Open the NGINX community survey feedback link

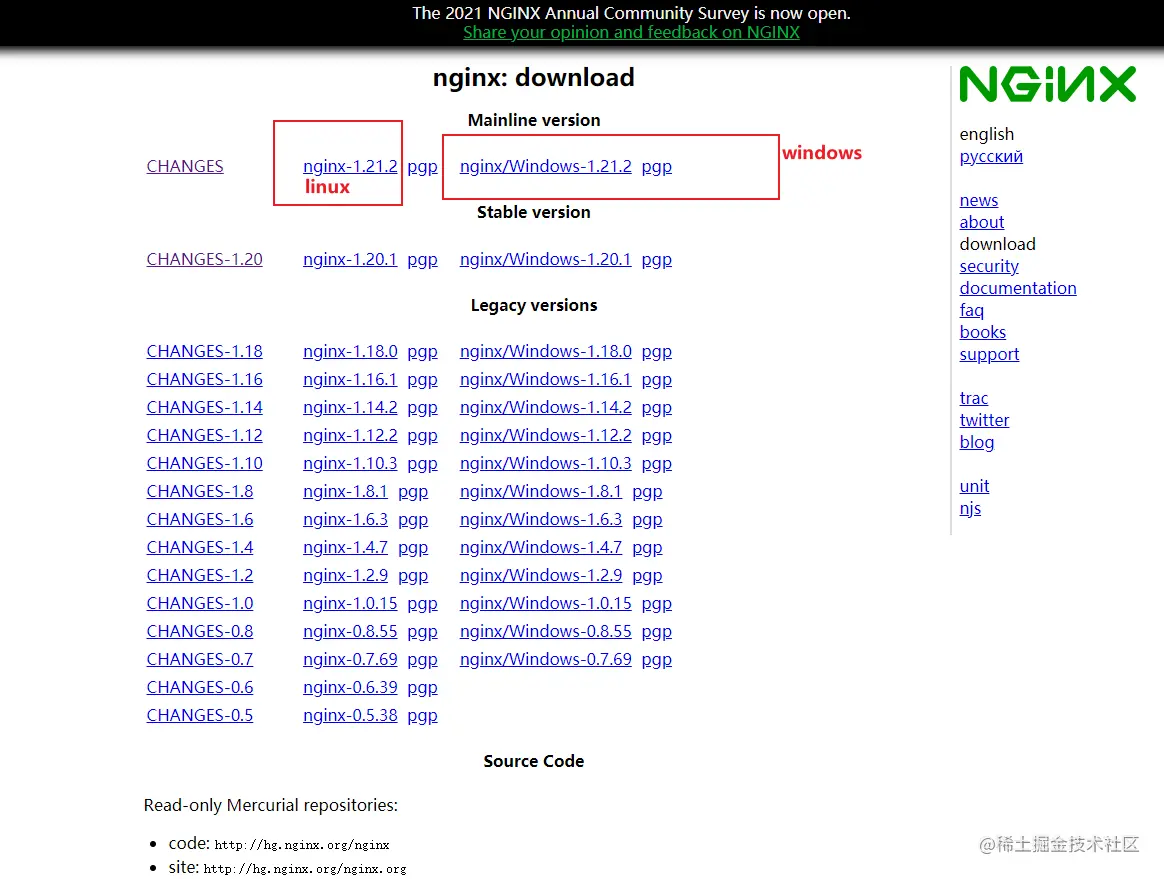[631, 33]
